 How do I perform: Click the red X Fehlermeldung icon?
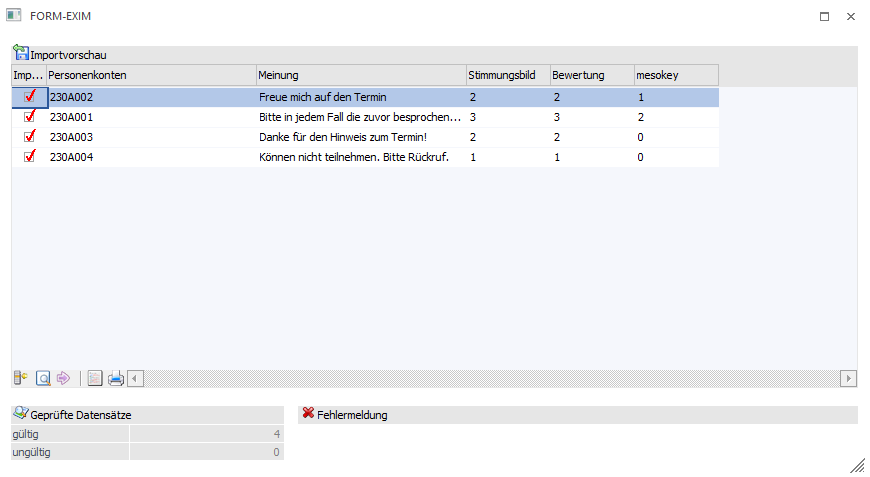[308, 413]
